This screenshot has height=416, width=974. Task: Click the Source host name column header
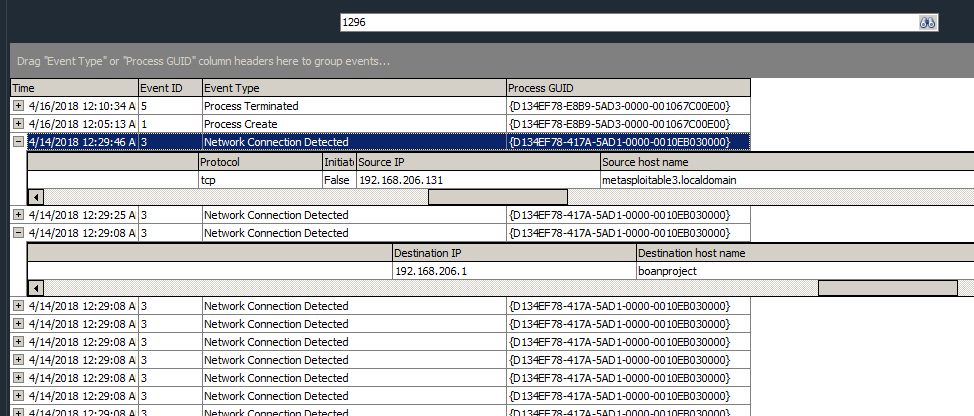pos(787,162)
